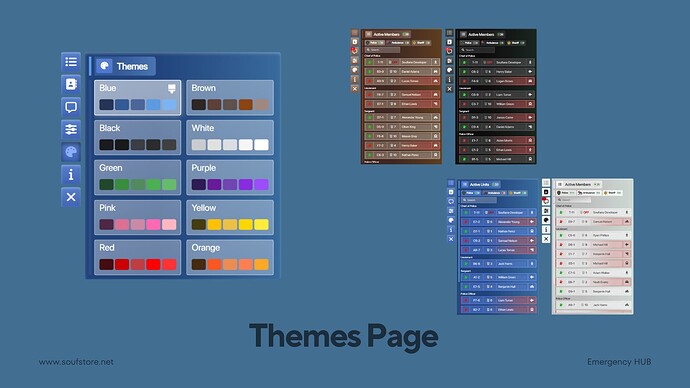Click the chat bubble icon in blue-themed panel sidebar
Image resolution: width=690 pixels, height=388 pixels.
tap(451, 201)
